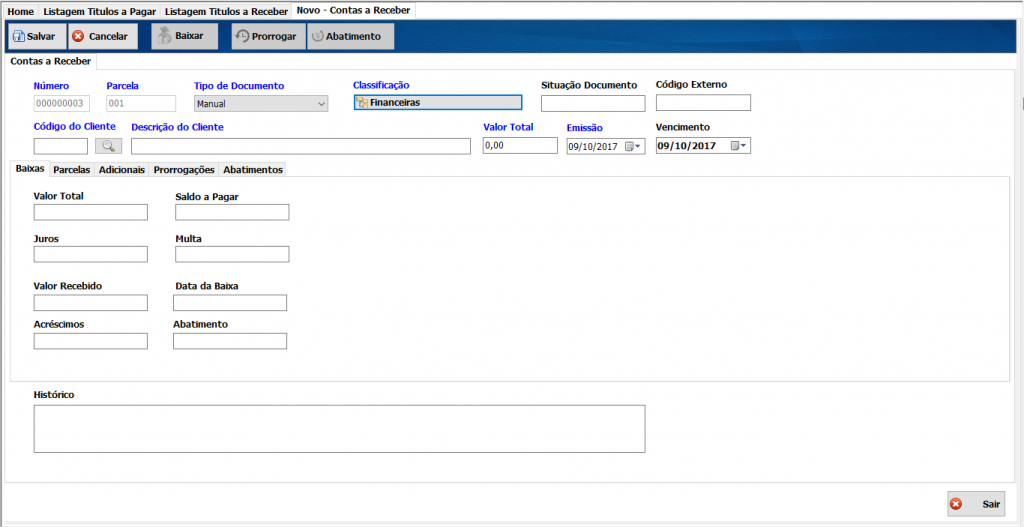The width and height of the screenshot is (1024, 527).
Task: Click the Salvar toolbar button
Action: 35,36
